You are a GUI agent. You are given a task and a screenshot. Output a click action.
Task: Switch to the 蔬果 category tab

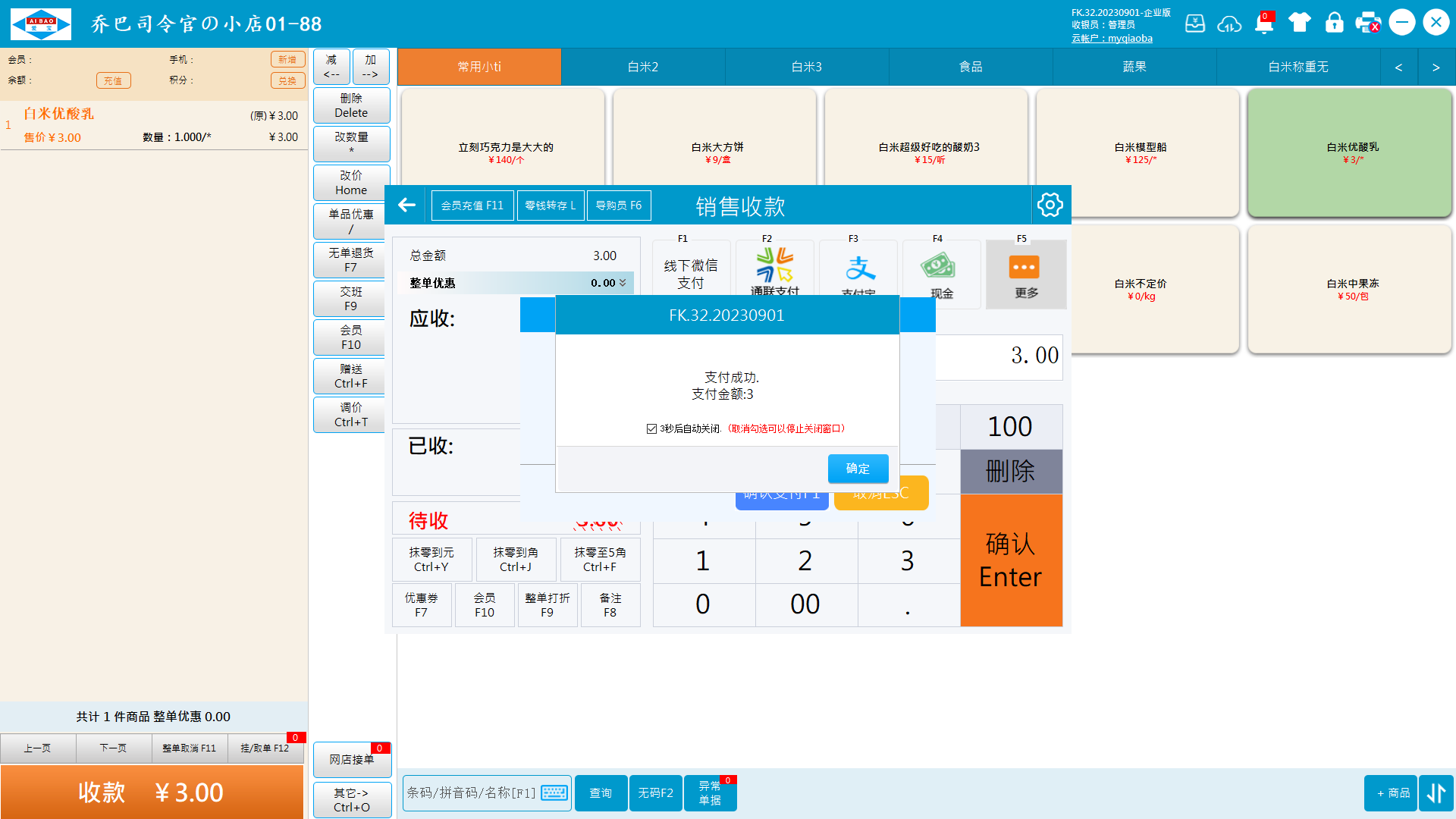[x=1134, y=67]
